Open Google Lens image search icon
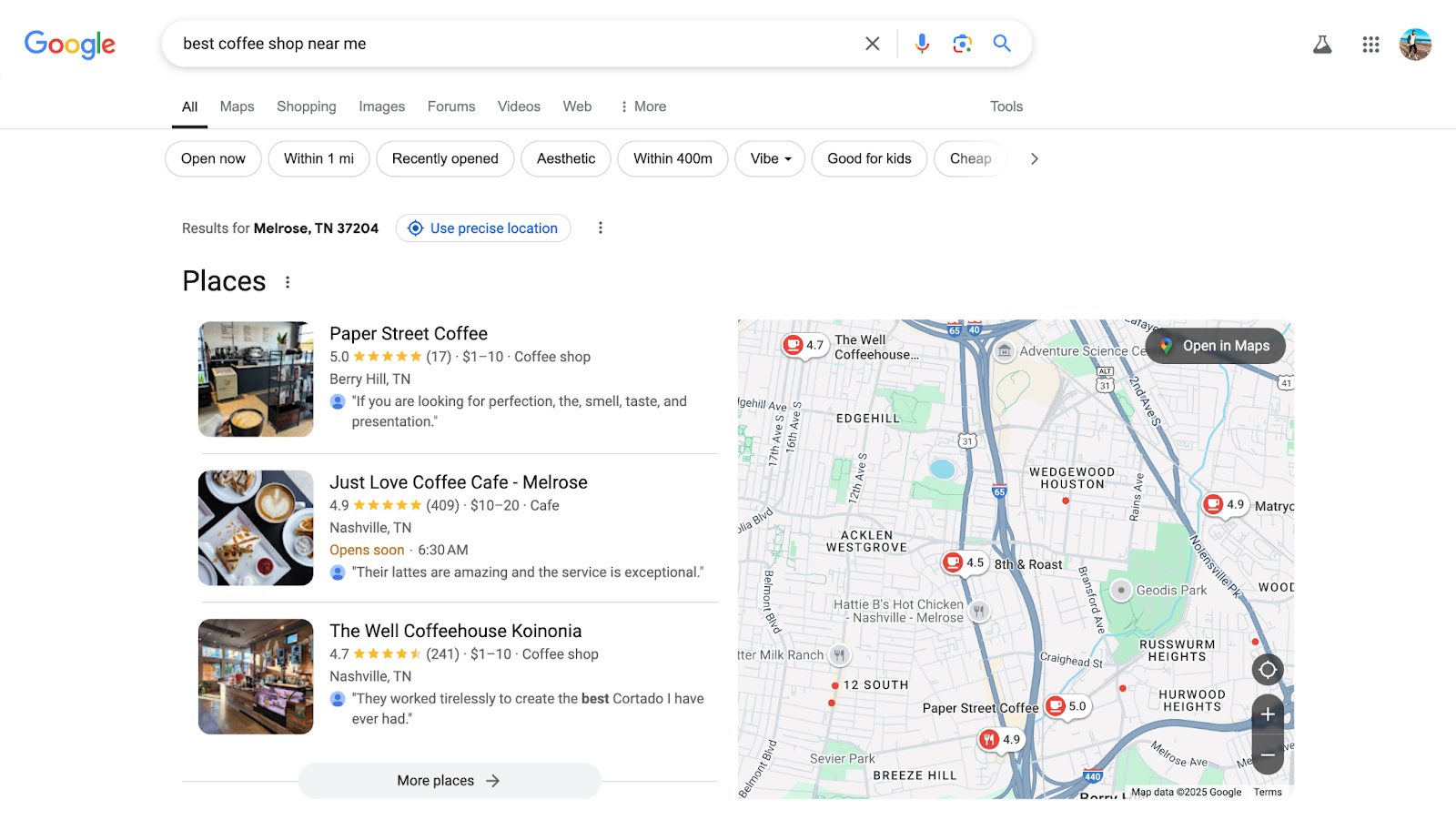1456x820 pixels. click(962, 43)
